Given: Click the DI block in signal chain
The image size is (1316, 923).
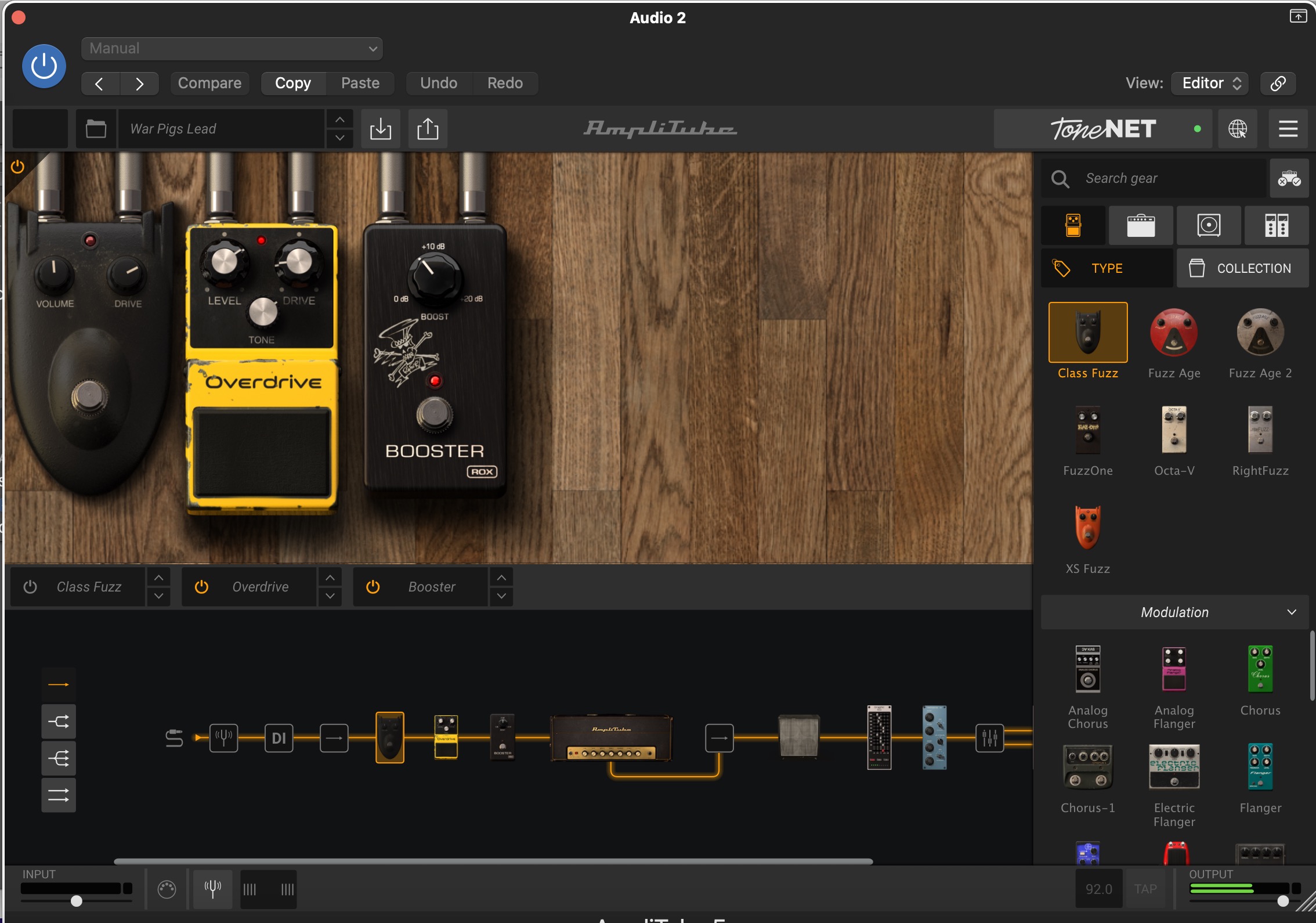Looking at the screenshot, I should (x=279, y=738).
